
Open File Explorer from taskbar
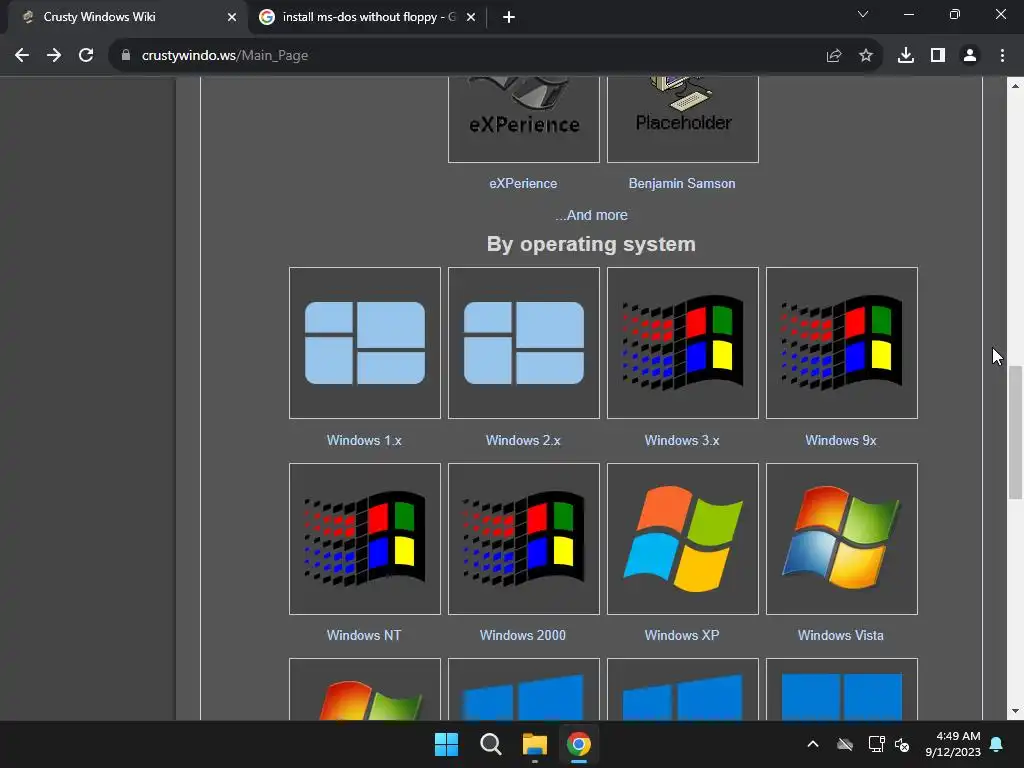coord(534,744)
